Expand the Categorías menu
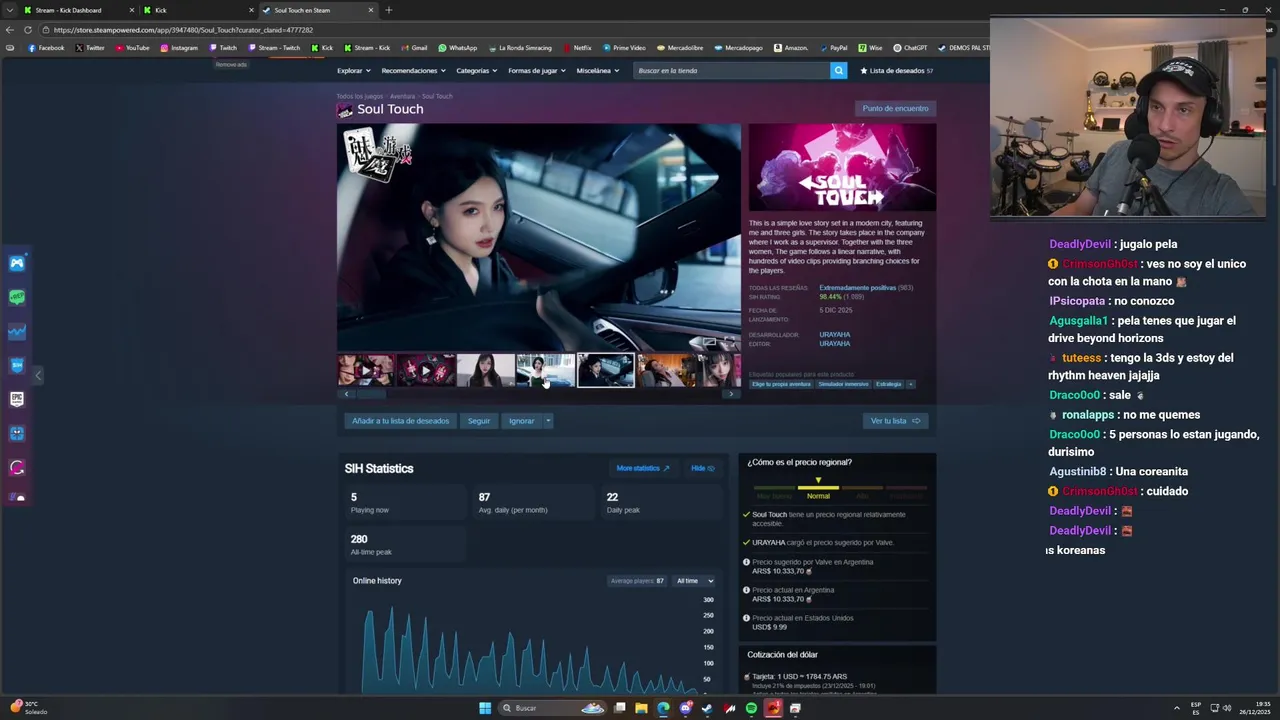The image size is (1280, 720). (477, 71)
